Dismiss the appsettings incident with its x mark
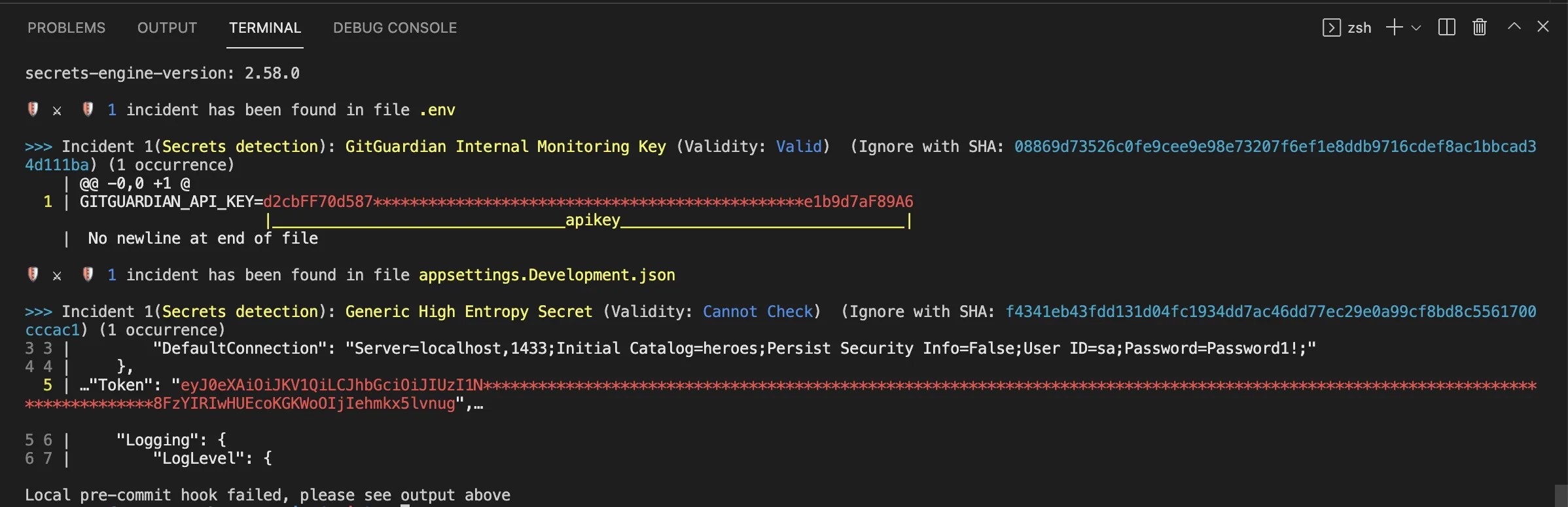Screen dimensions: 1568x507 pos(57,276)
